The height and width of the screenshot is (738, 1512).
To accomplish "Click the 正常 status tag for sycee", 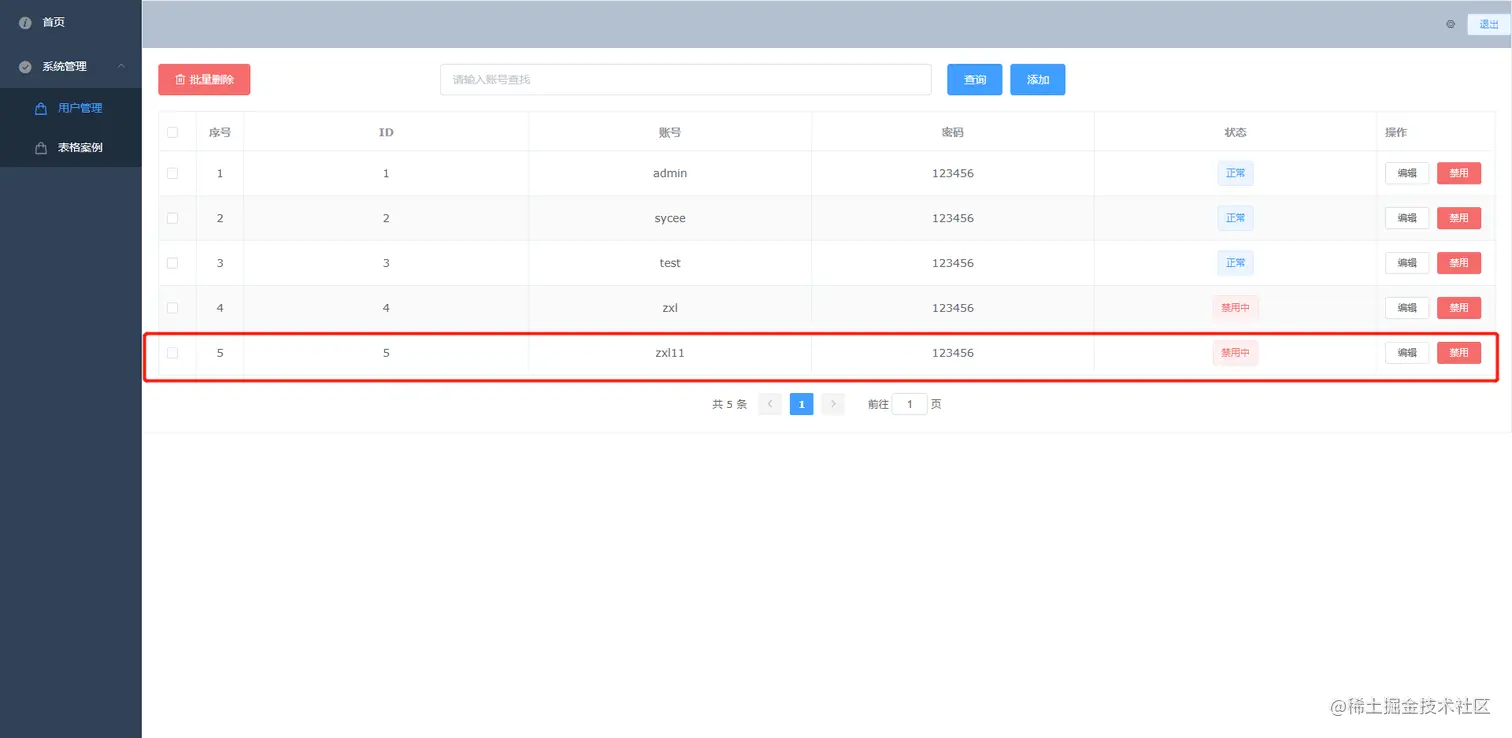I will [1235, 218].
